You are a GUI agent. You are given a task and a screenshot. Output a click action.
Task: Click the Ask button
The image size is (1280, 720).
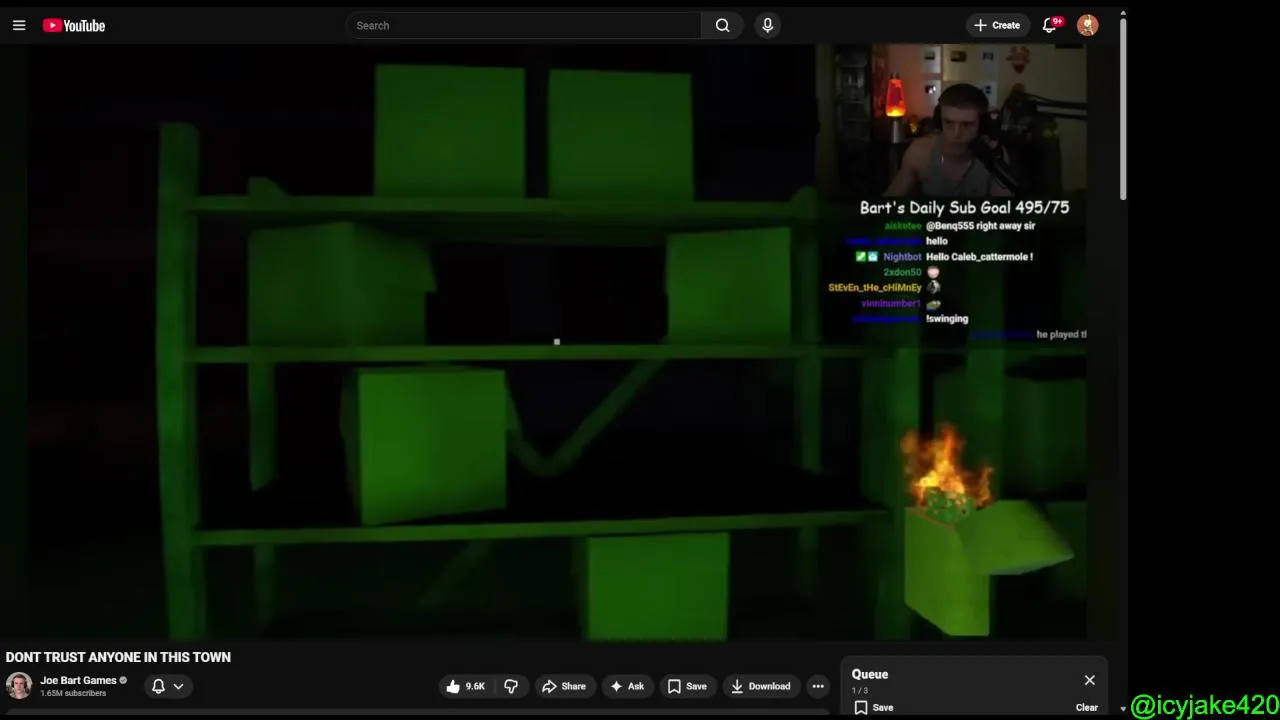tap(626, 686)
